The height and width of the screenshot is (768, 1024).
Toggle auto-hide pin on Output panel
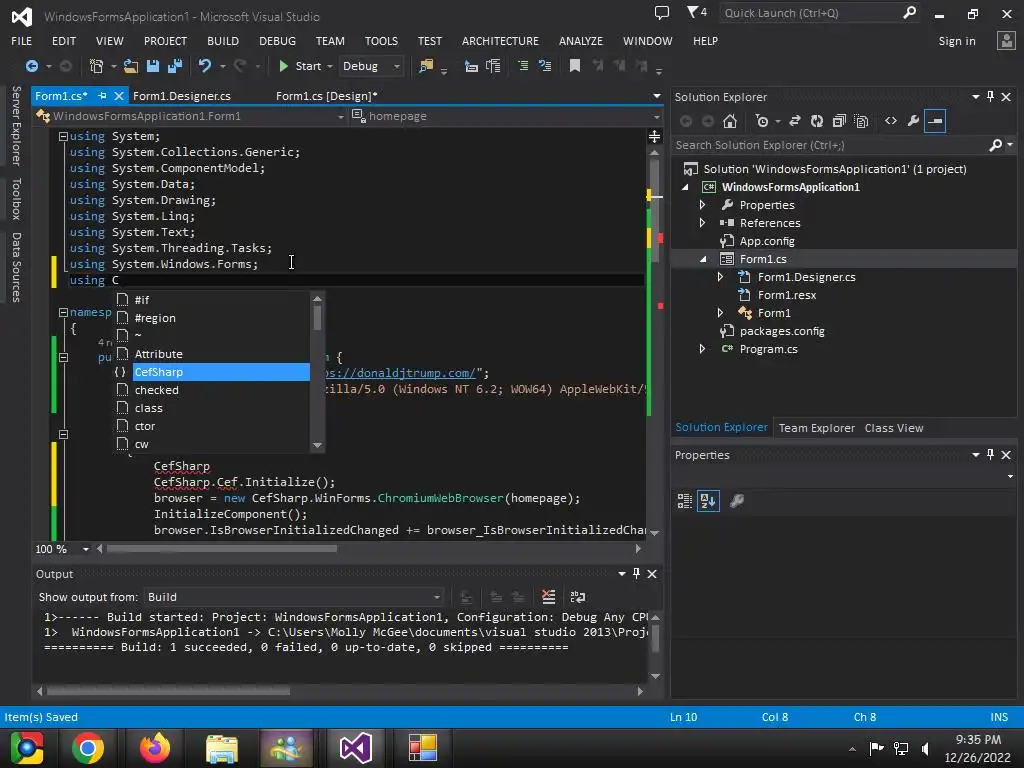(636, 573)
